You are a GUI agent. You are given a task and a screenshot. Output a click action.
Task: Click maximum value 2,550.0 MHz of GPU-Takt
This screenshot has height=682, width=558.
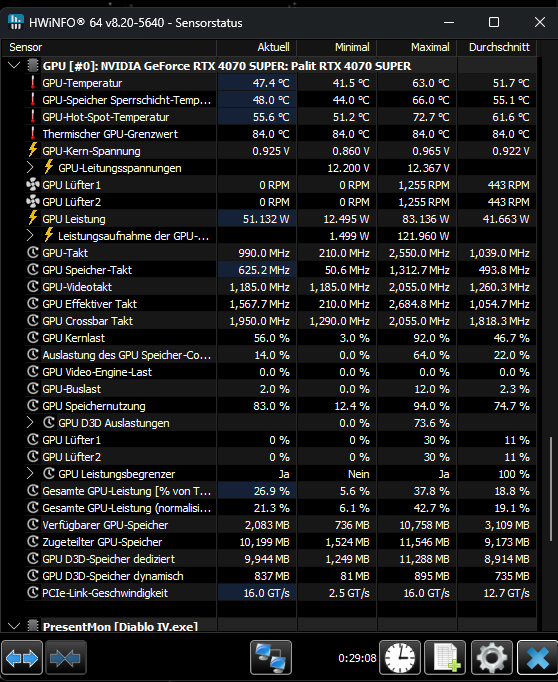419,253
